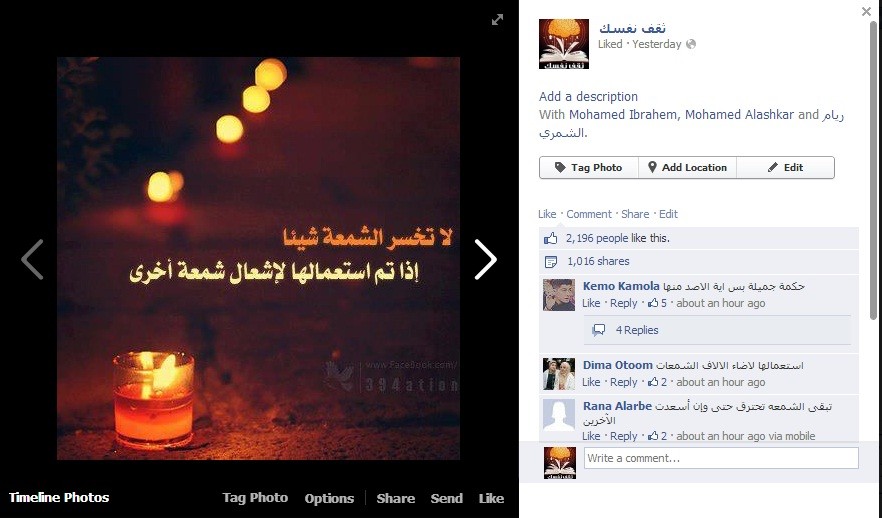Click the Tag Photo button with tag icon
Viewport: 882px width, 518px height.
click(588, 168)
